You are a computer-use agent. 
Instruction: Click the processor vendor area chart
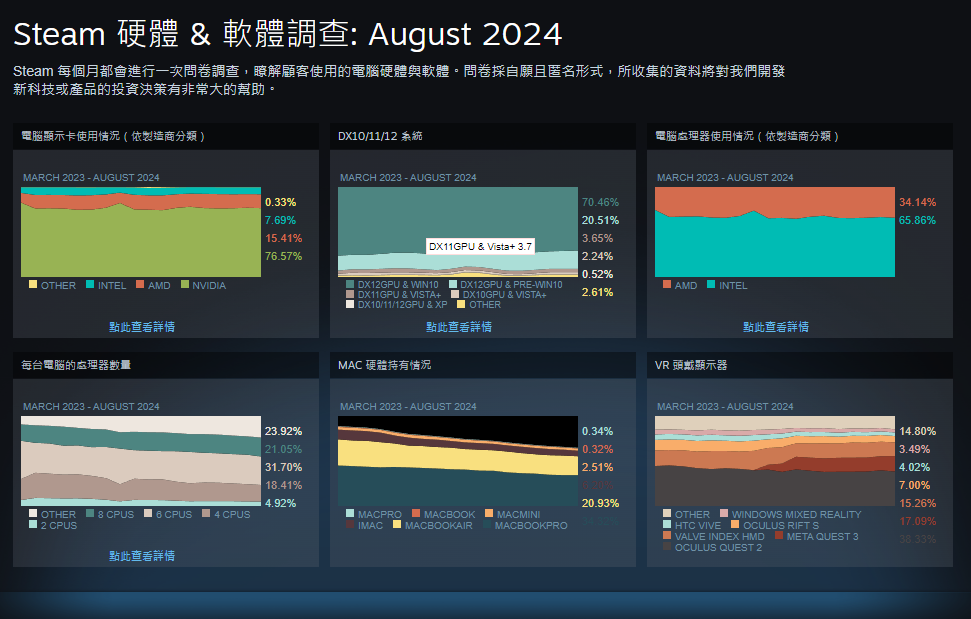(775, 232)
